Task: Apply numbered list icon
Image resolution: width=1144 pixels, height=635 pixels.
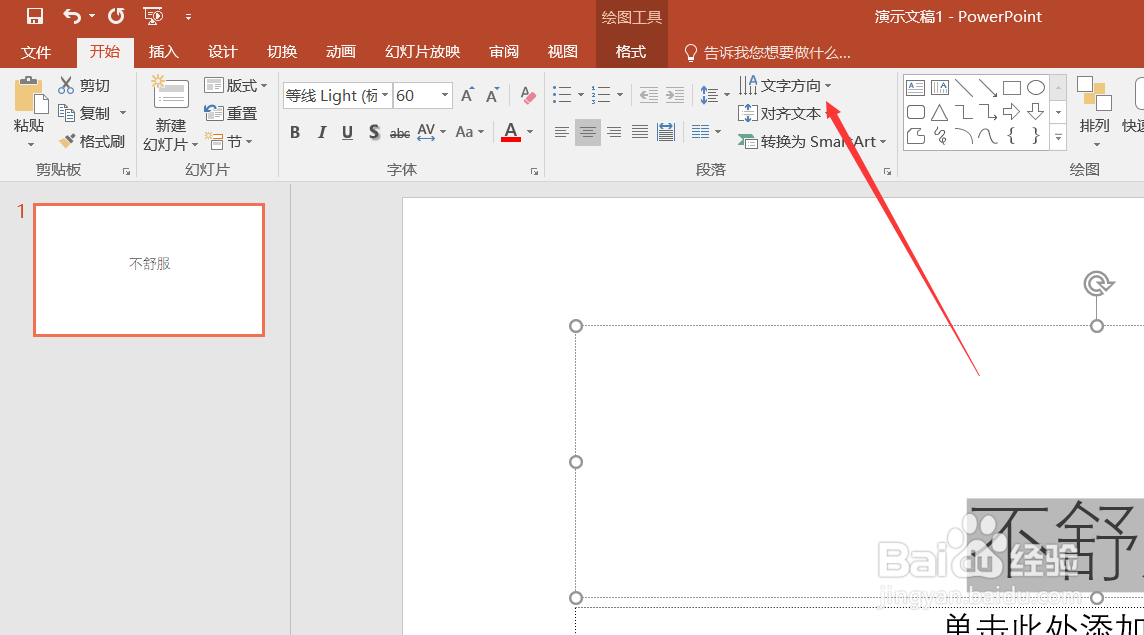Action: 600,95
